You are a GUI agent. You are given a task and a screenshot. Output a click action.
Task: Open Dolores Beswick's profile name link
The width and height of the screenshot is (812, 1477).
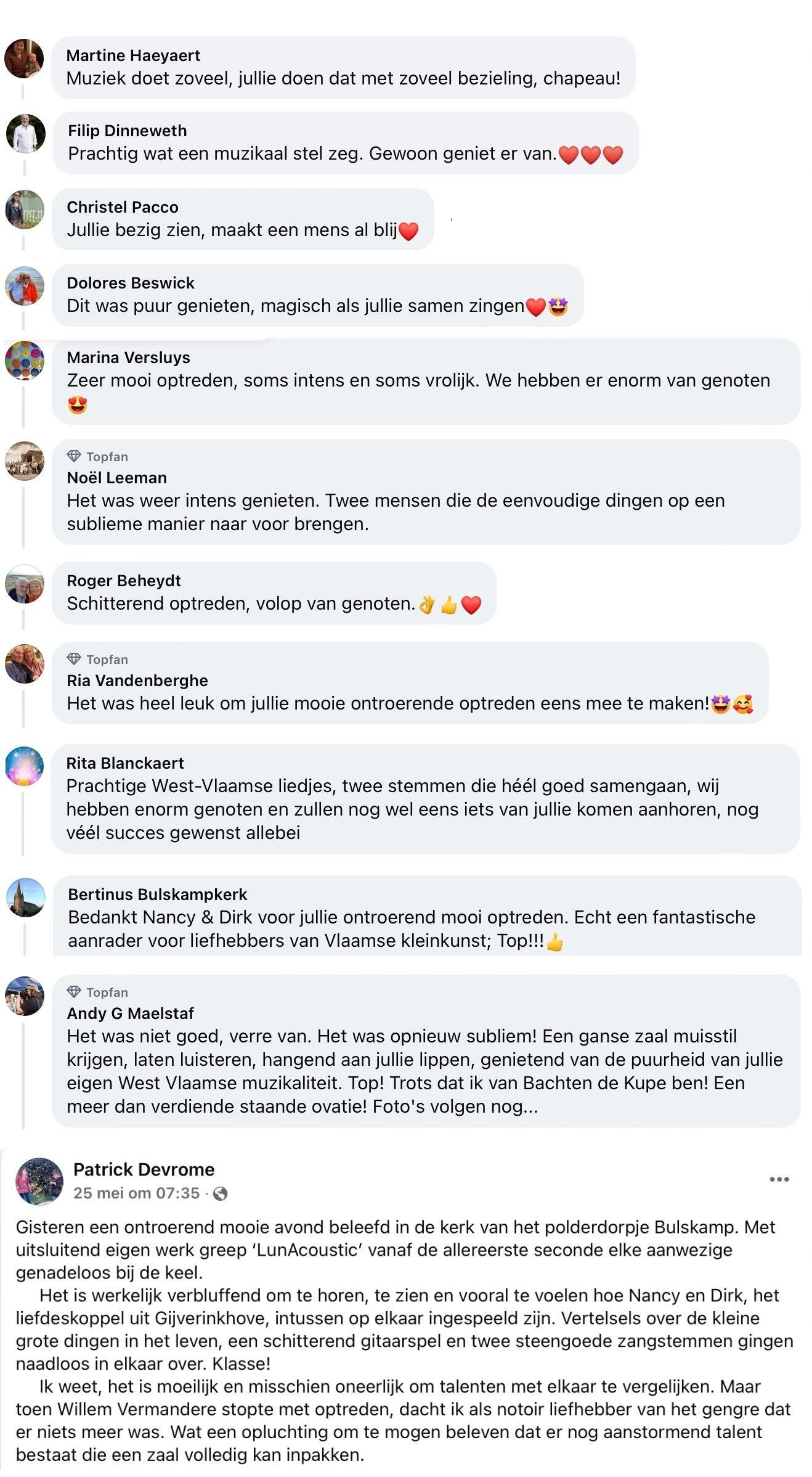click(x=131, y=283)
